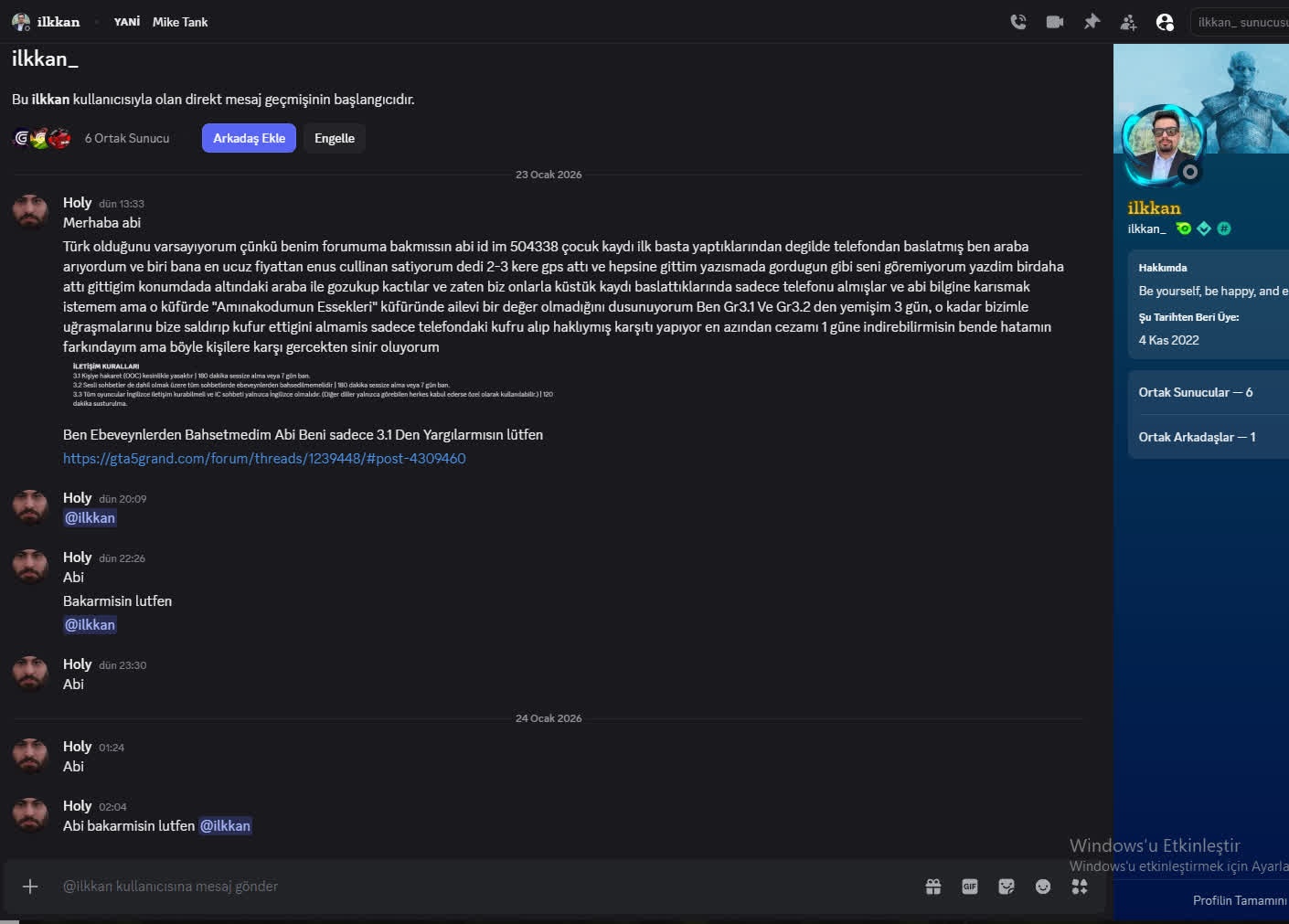The height and width of the screenshot is (924, 1289).
Task: Open the Apps menu in the message bar
Action: [1079, 887]
